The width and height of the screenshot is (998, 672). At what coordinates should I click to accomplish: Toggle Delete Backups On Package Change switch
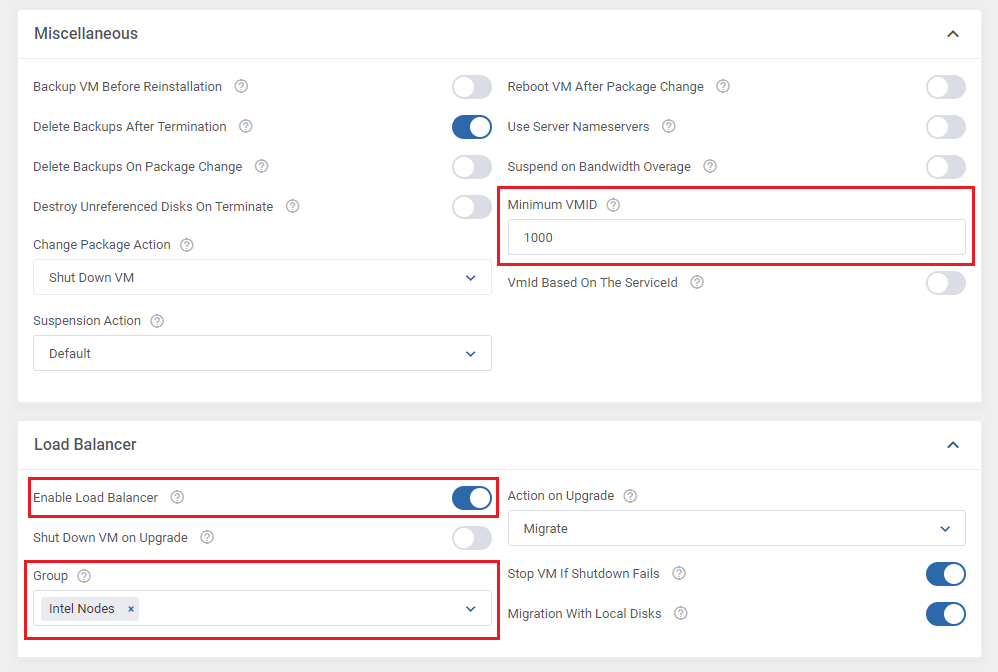(x=472, y=167)
